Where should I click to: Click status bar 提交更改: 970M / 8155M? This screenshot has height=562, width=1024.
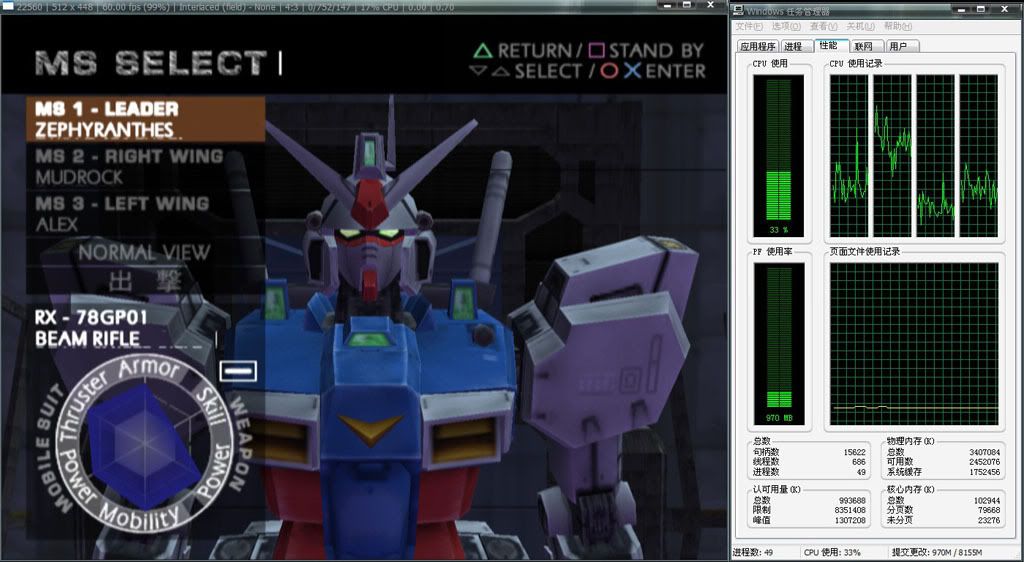pos(937,552)
